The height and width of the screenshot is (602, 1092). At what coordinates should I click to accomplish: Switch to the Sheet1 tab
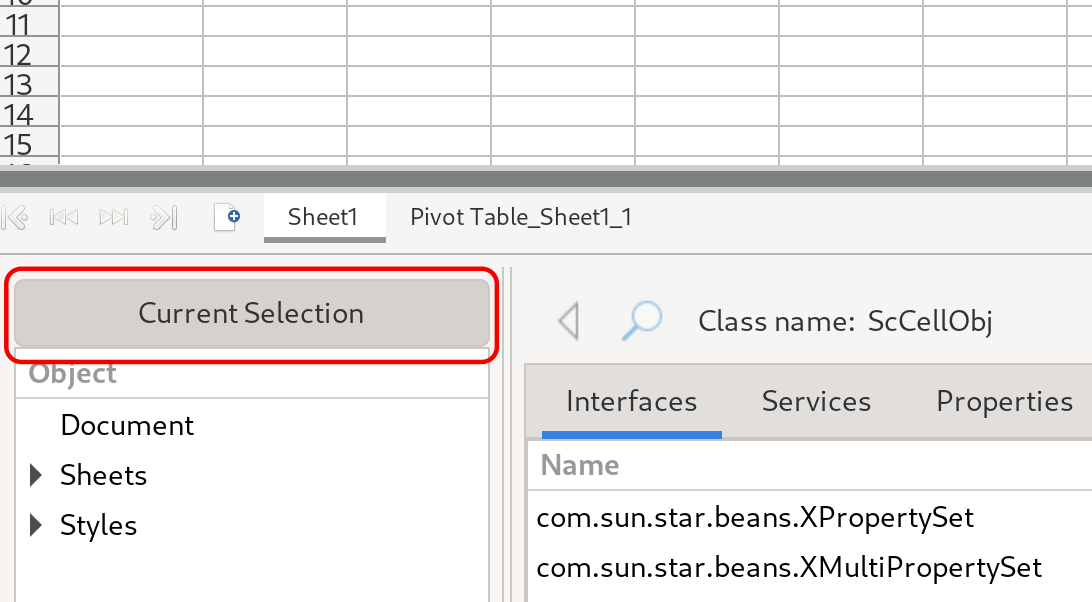click(323, 217)
